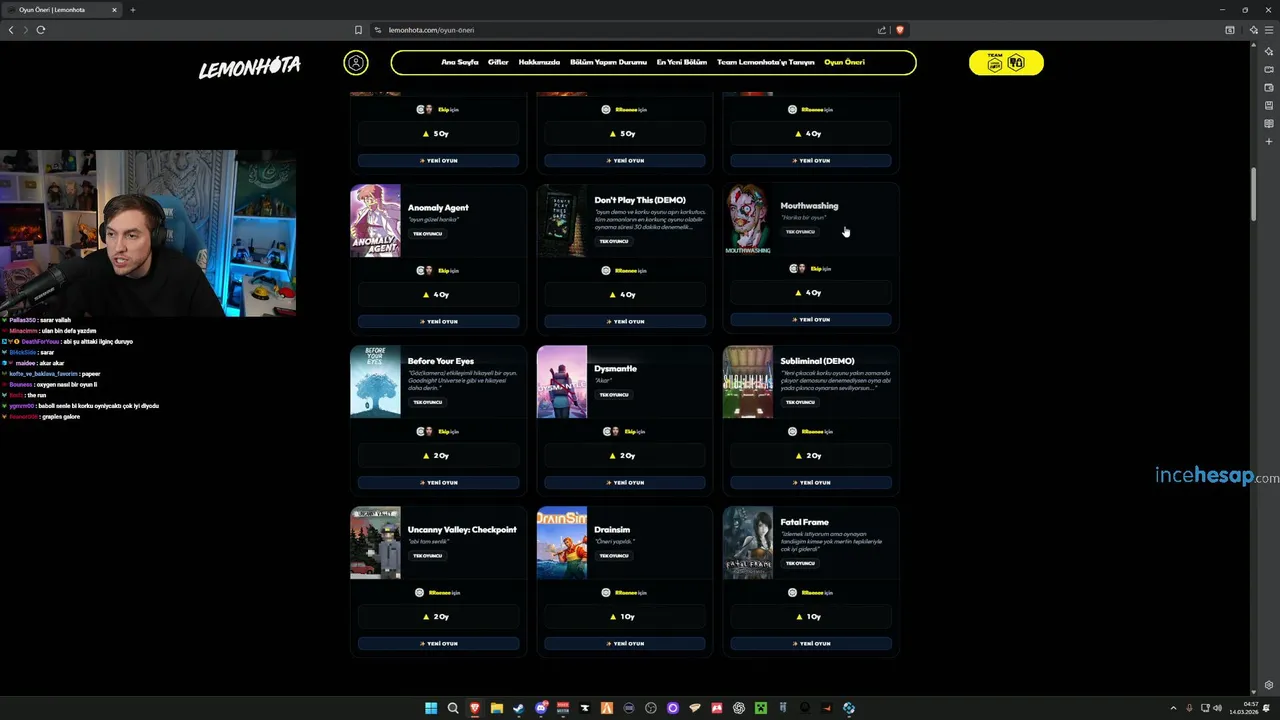Click the page vertical scrollbar thumb
Image resolution: width=1280 pixels, height=720 pixels.
(x=1254, y=195)
